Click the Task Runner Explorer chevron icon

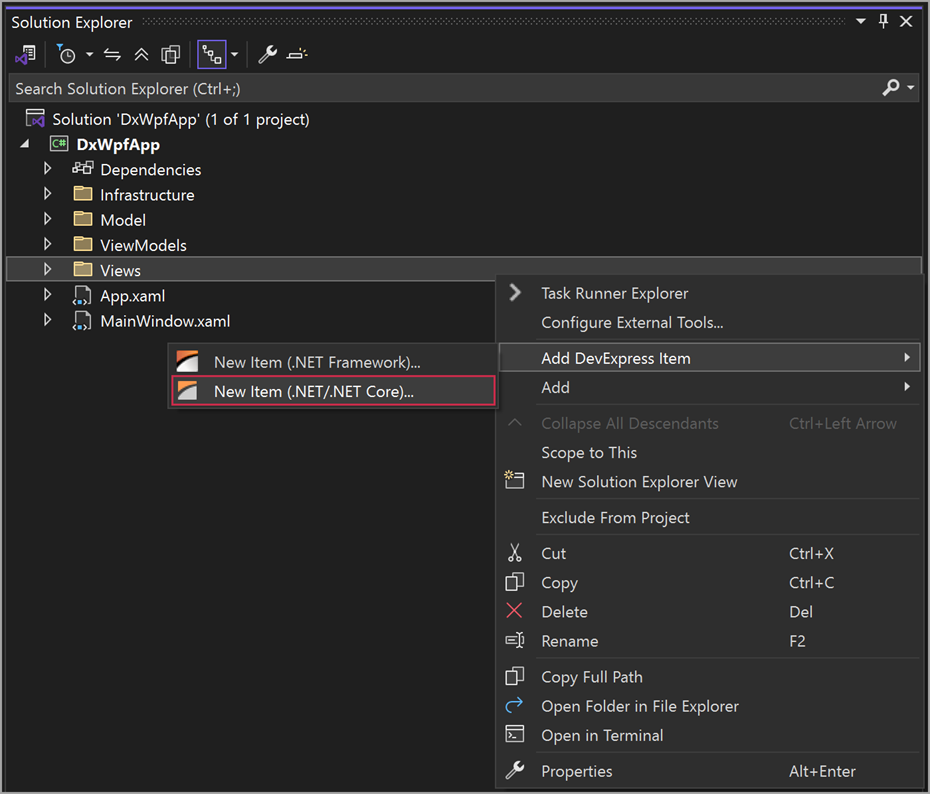tap(515, 292)
